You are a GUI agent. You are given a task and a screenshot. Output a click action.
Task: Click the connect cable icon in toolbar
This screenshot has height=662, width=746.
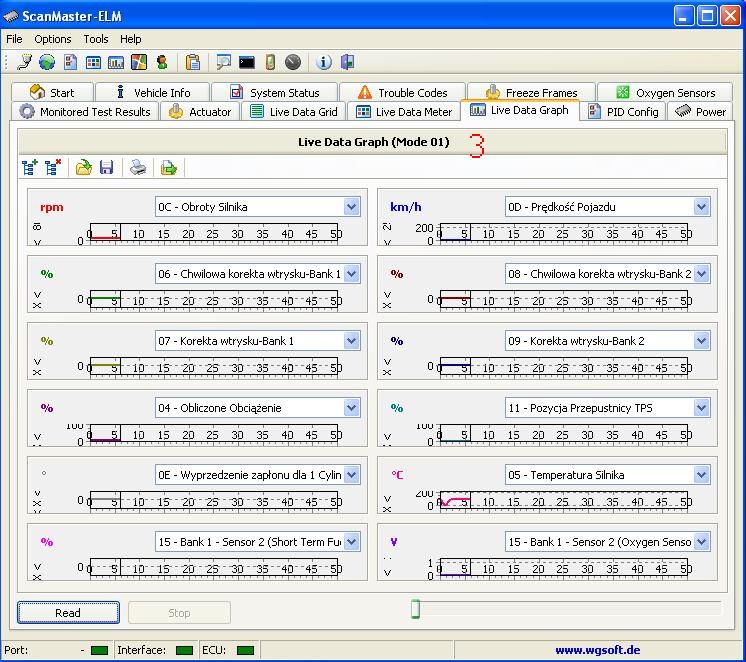click(25, 62)
